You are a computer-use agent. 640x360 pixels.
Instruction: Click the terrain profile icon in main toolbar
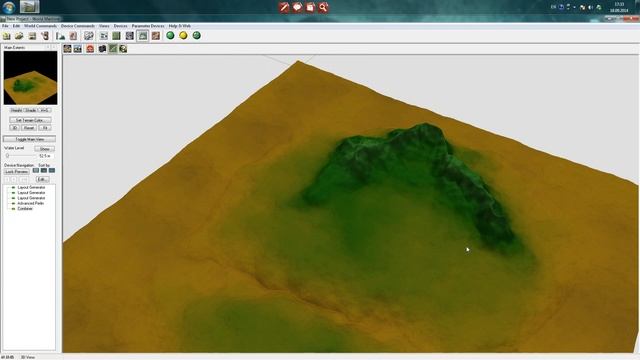[x=61, y=36]
